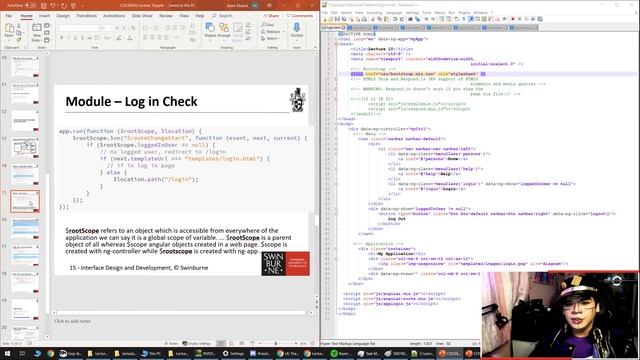Collapse the <body> fold marker in Notepad++

336,124
